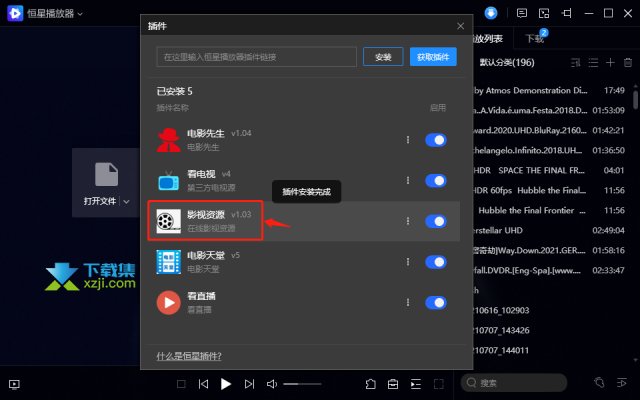Click the fullscreen icon

[438, 384]
